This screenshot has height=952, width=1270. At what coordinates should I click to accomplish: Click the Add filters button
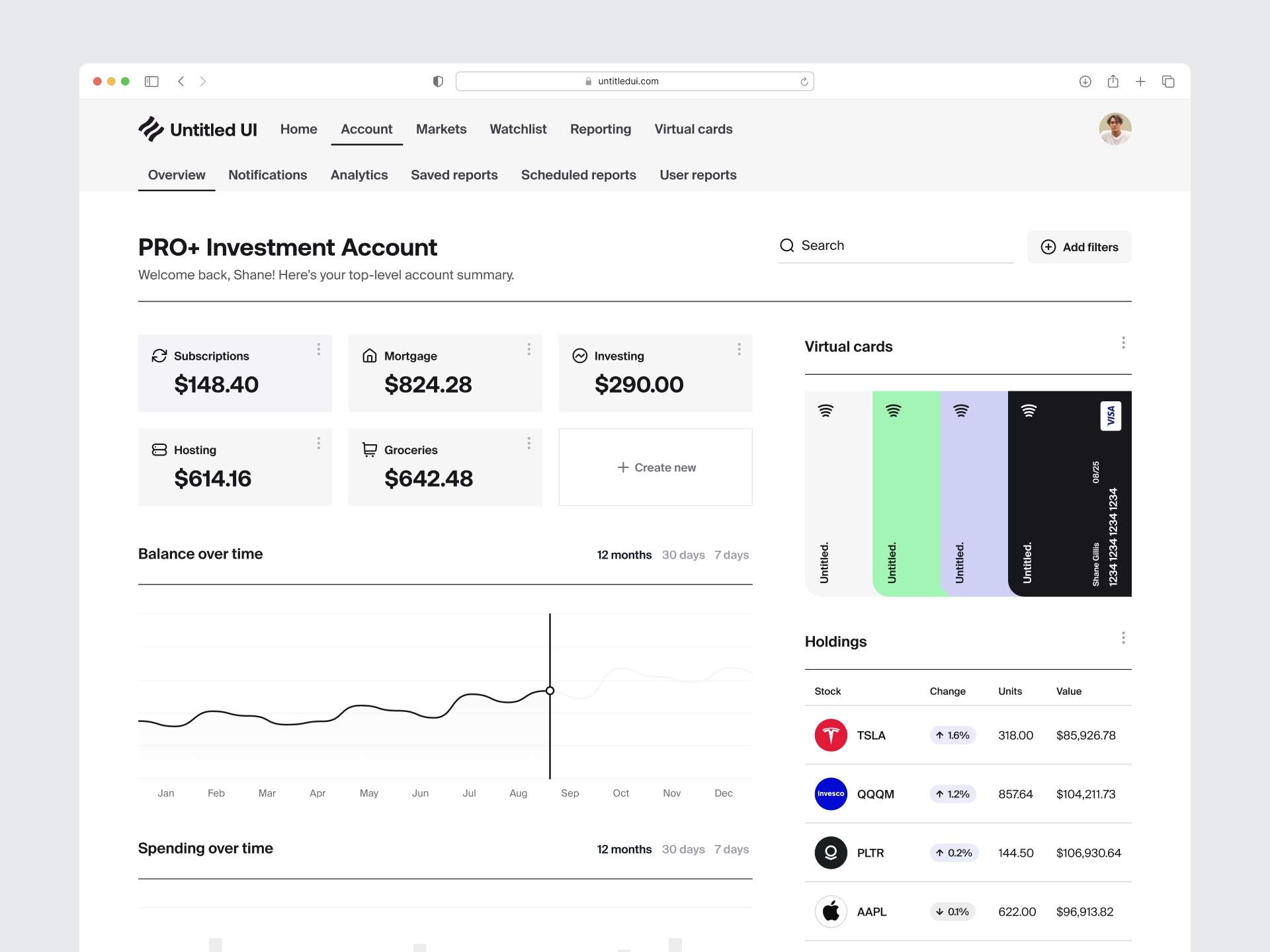[1079, 247]
